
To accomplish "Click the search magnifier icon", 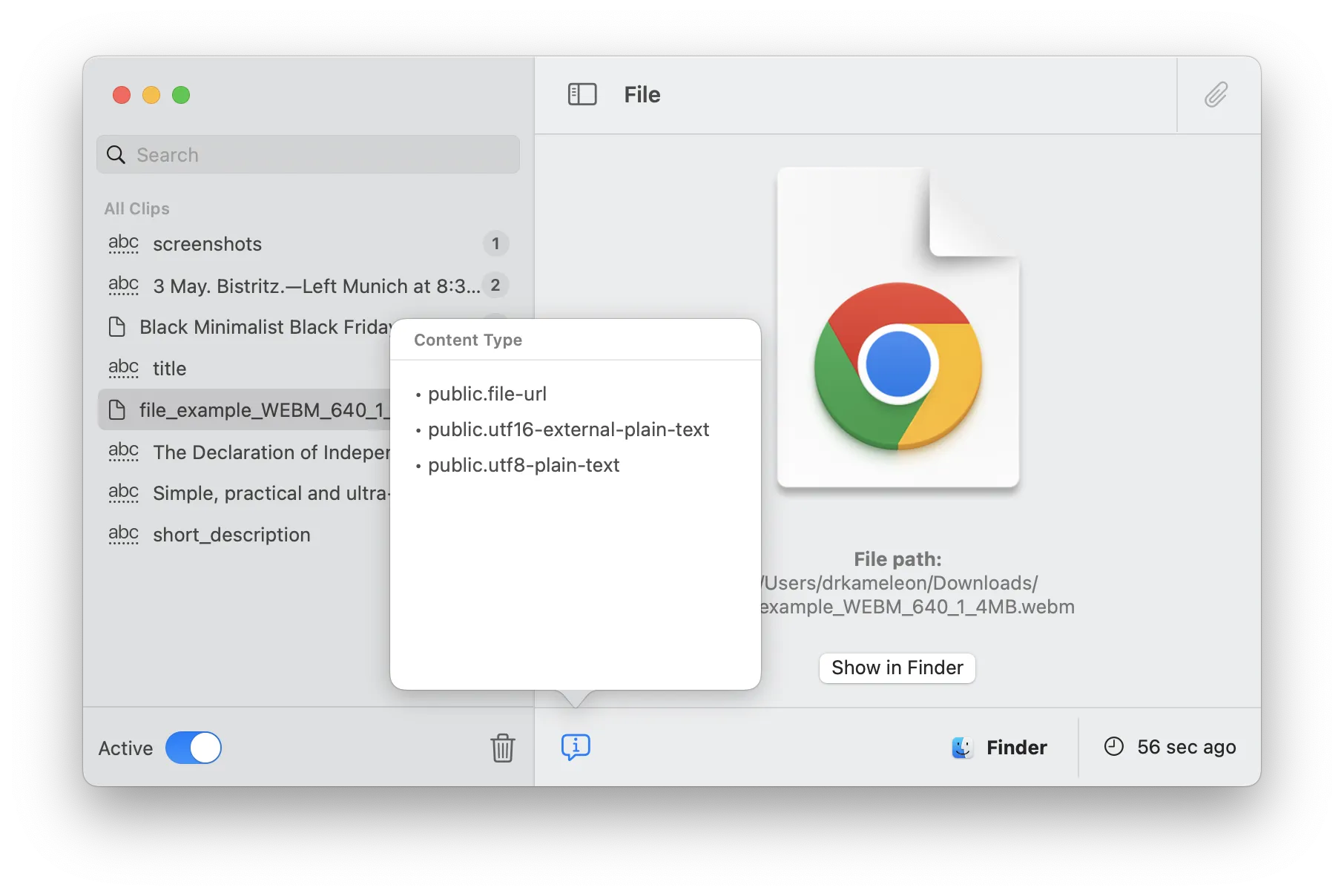I will click(116, 154).
